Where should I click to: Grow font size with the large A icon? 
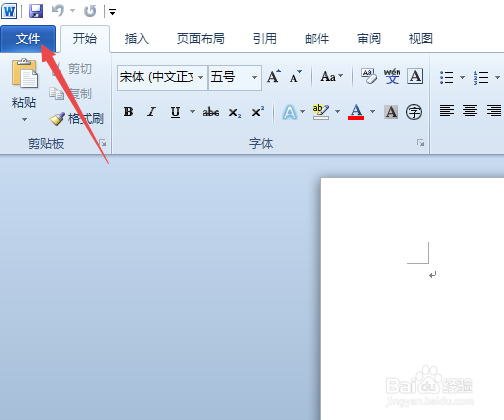click(x=274, y=77)
